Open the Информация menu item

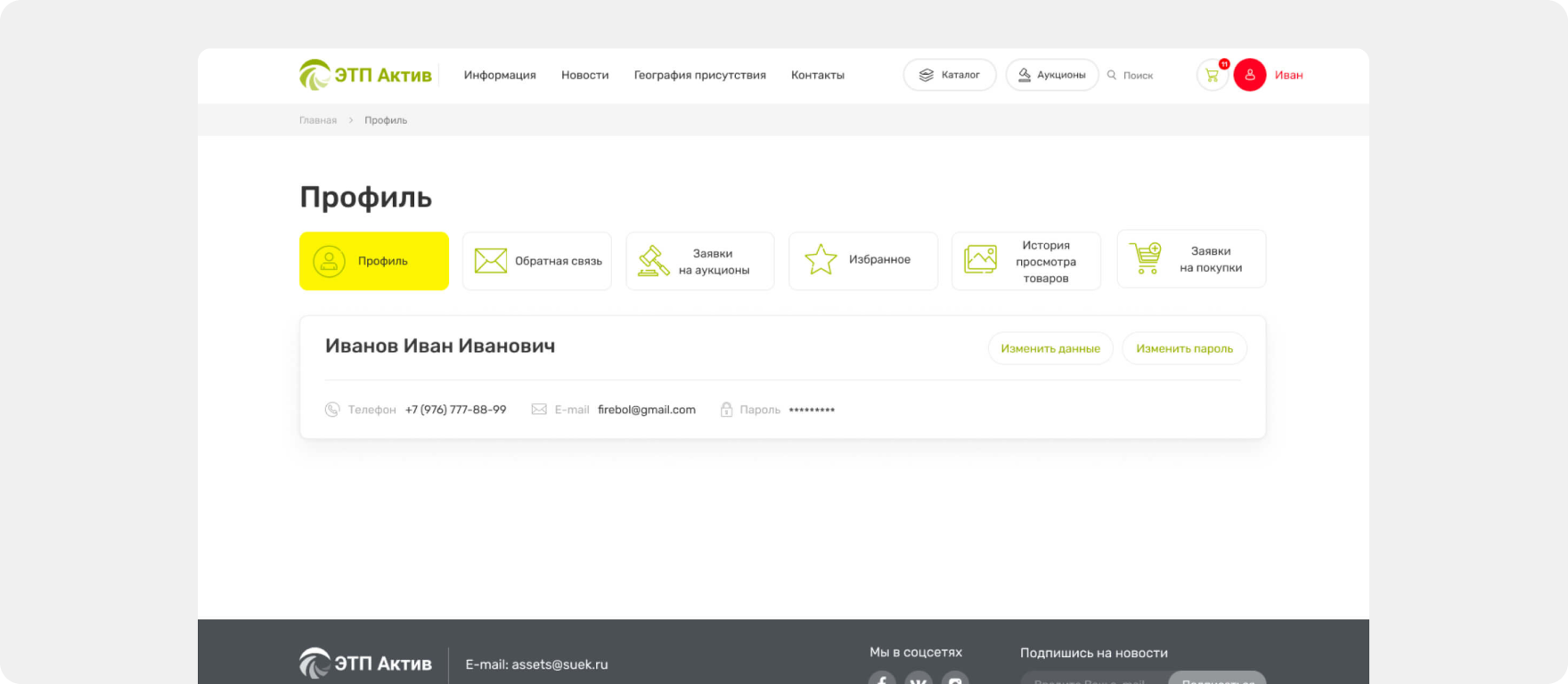tap(499, 76)
